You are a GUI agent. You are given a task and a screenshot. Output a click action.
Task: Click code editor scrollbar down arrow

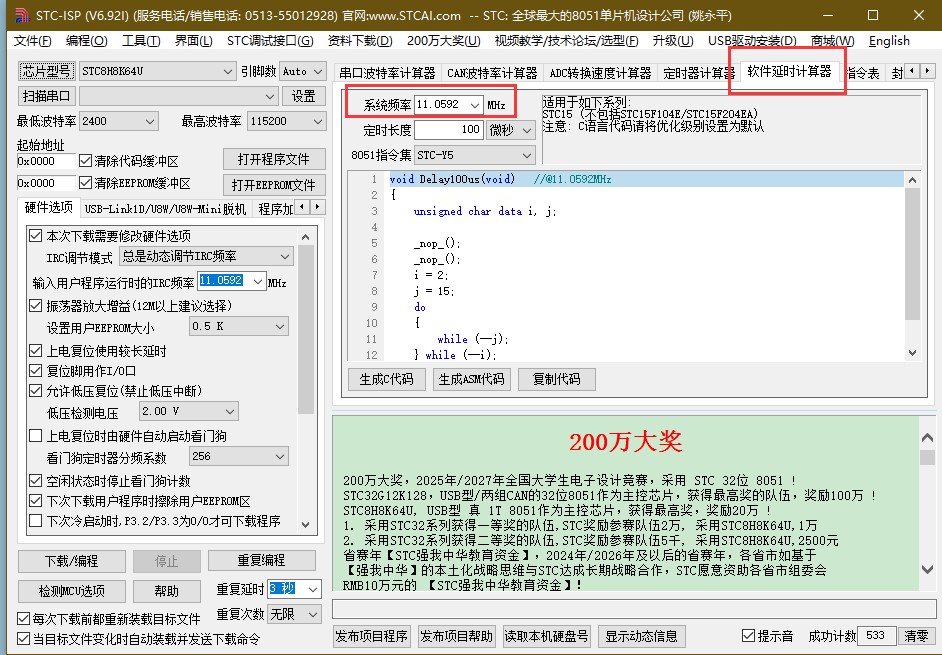click(x=913, y=353)
